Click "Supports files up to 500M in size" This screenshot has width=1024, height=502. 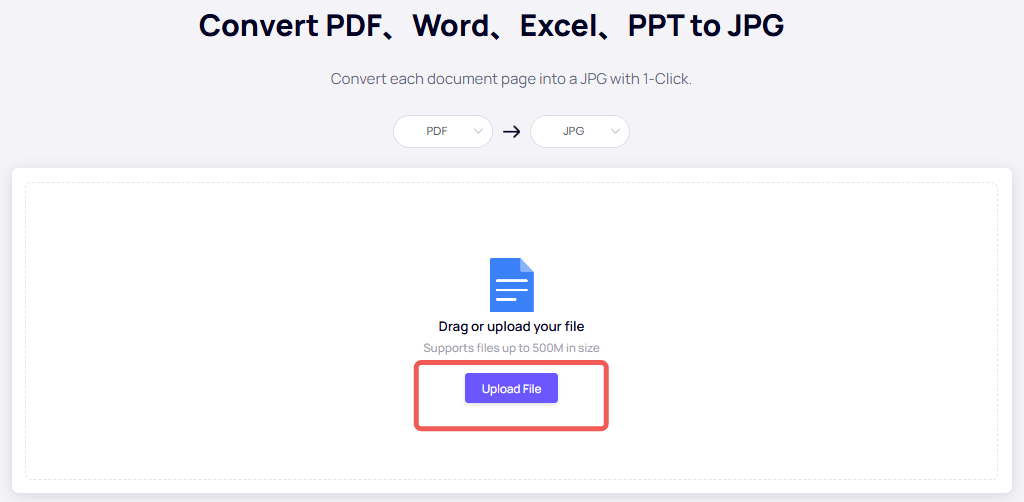point(511,348)
